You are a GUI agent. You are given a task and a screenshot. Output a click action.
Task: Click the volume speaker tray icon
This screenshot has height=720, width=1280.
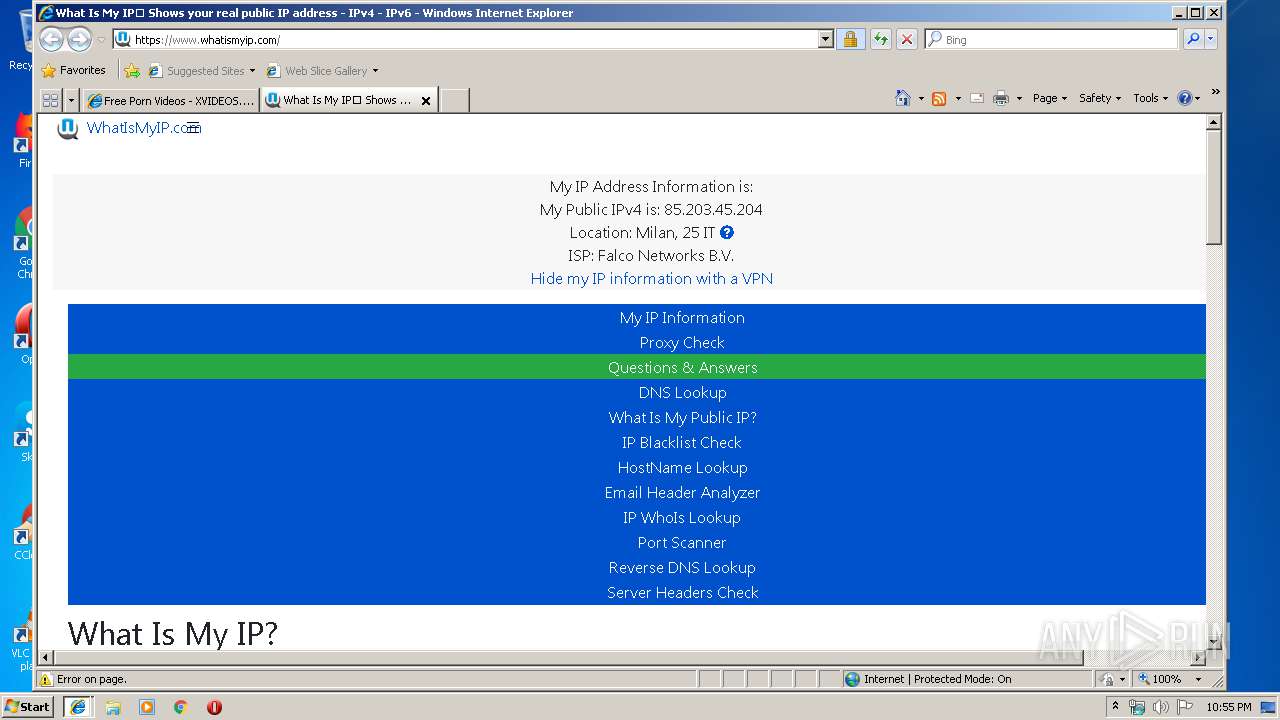(x=1160, y=707)
